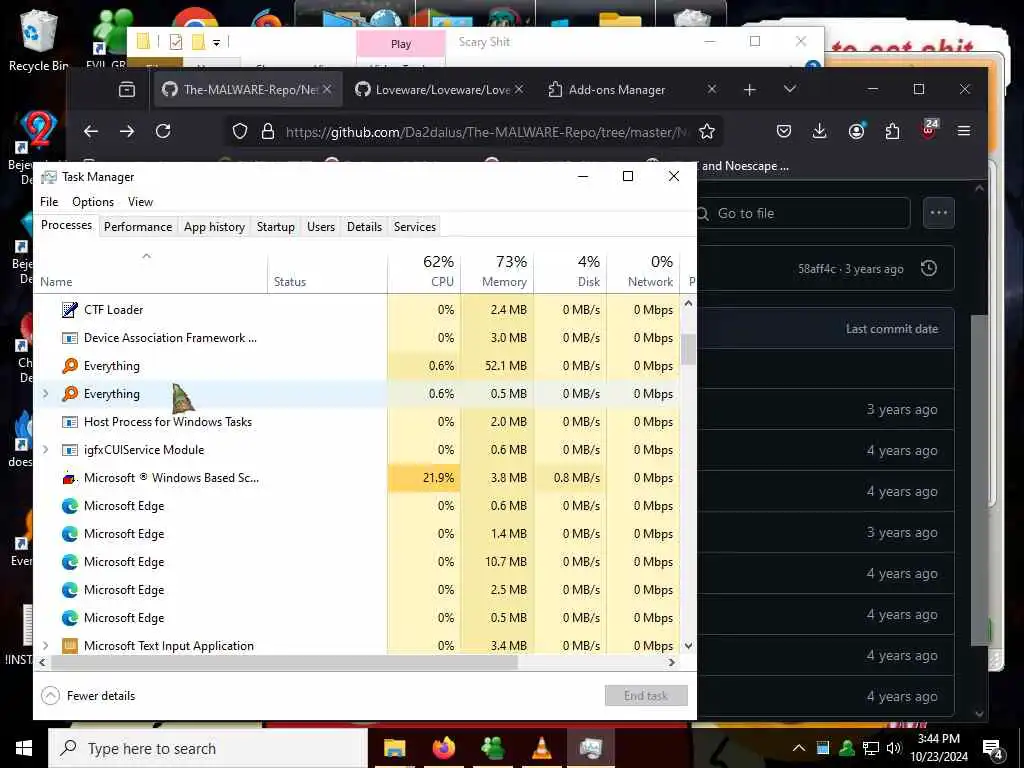Sort processes by Disk column
This screenshot has height=768, width=1024.
click(571, 271)
